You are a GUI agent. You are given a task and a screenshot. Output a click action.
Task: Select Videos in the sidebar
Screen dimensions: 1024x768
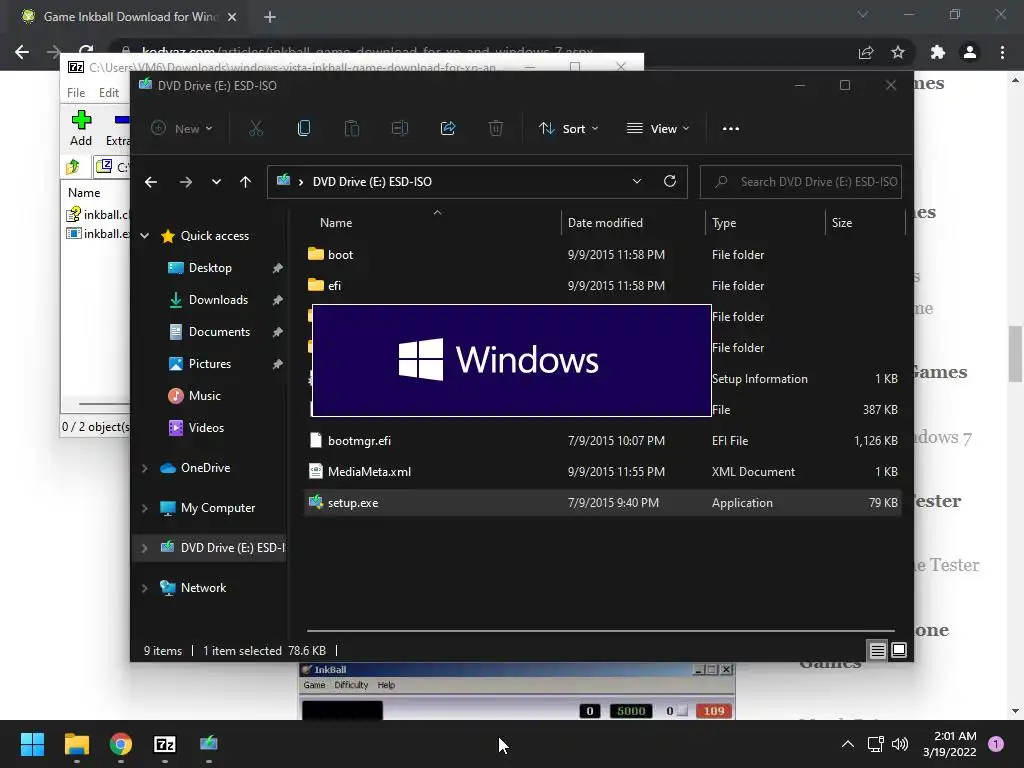(x=206, y=428)
